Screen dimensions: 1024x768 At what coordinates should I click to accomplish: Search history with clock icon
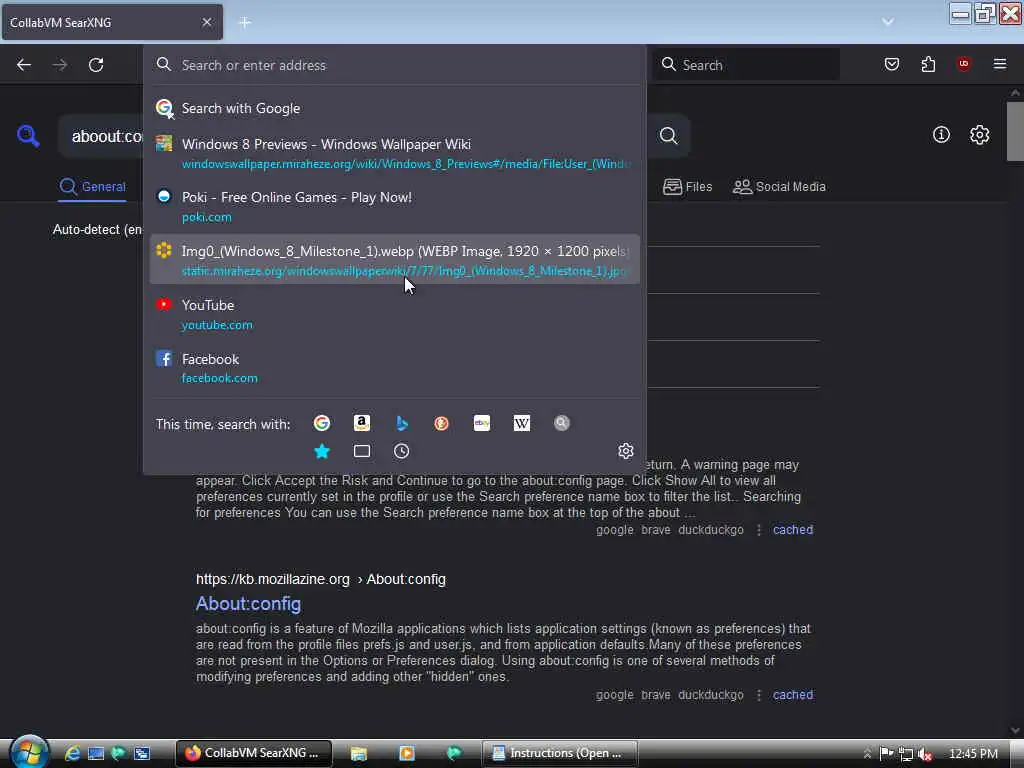(402, 451)
